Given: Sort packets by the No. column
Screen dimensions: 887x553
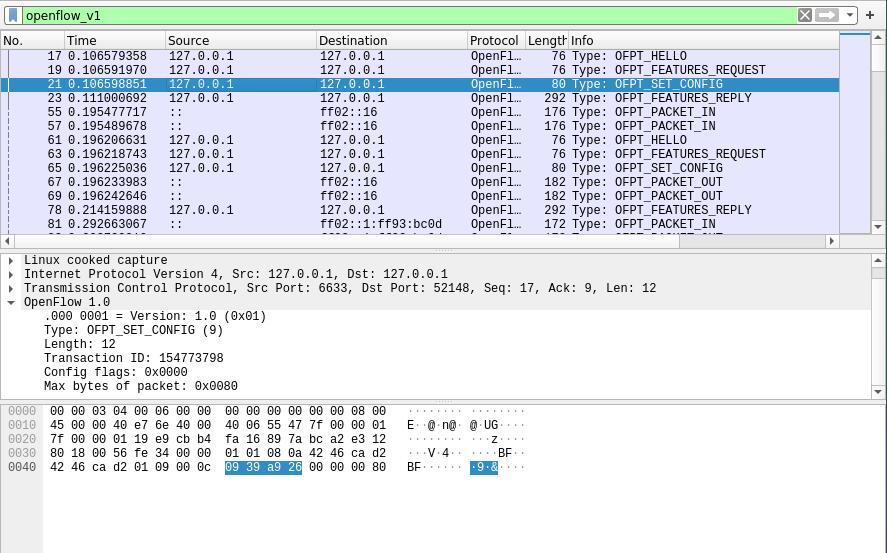Looking at the screenshot, I should (x=33, y=41).
